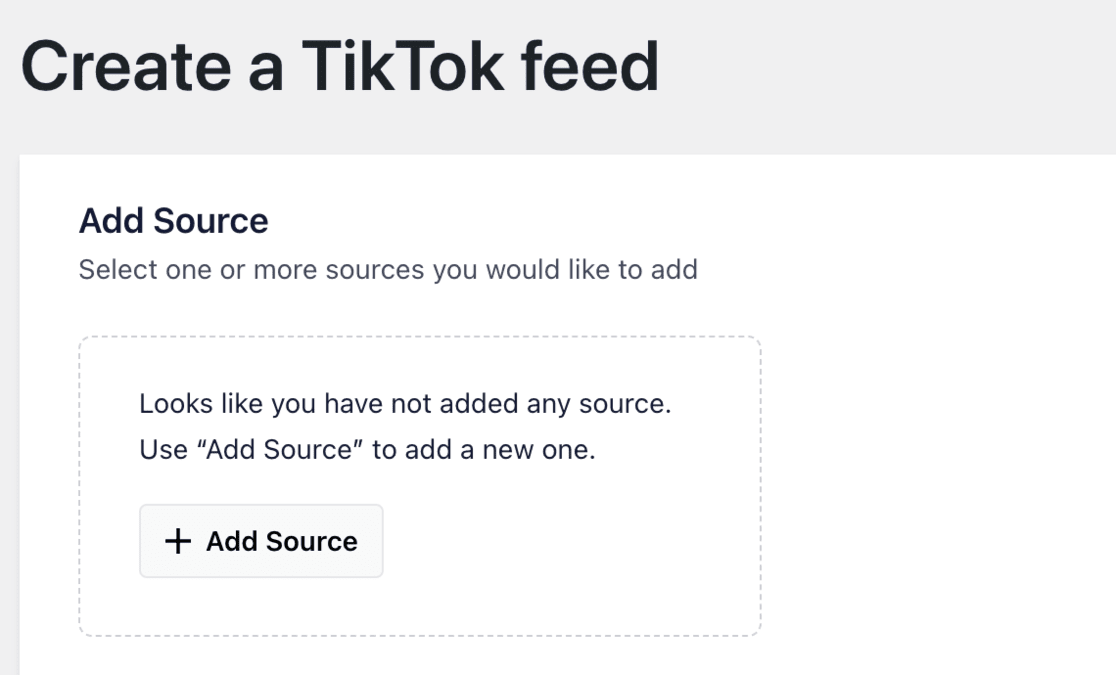Image resolution: width=1116 pixels, height=675 pixels.
Task: Click the Create a TikTok feed page heading
Action: click(341, 64)
